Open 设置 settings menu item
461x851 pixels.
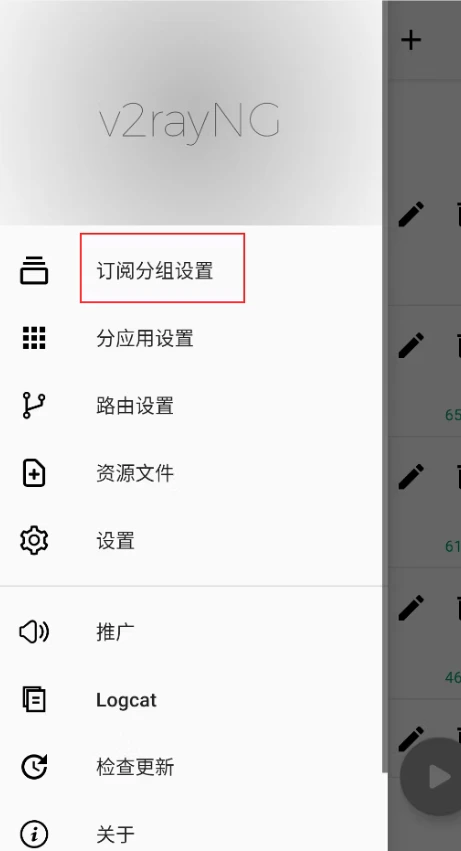115,541
